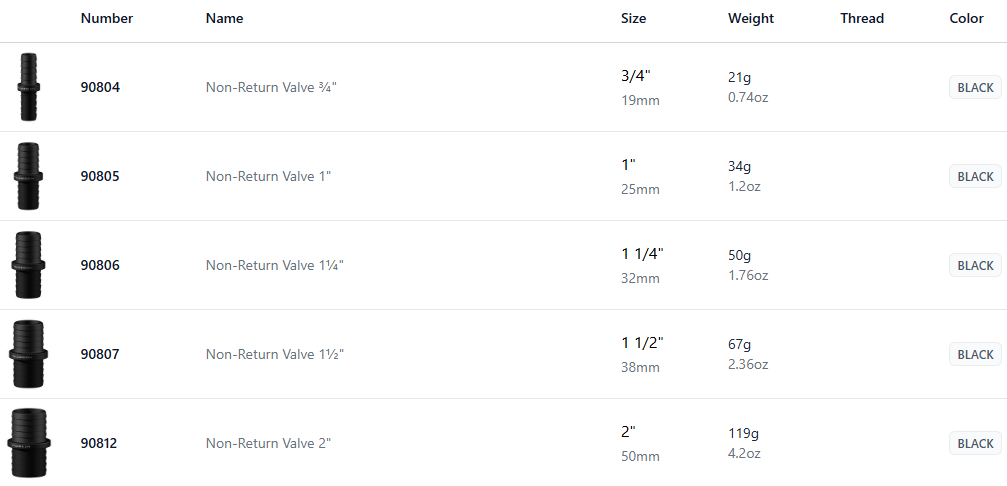Open Non-Return Valve ¾" product name
1007x486 pixels.
click(271, 87)
